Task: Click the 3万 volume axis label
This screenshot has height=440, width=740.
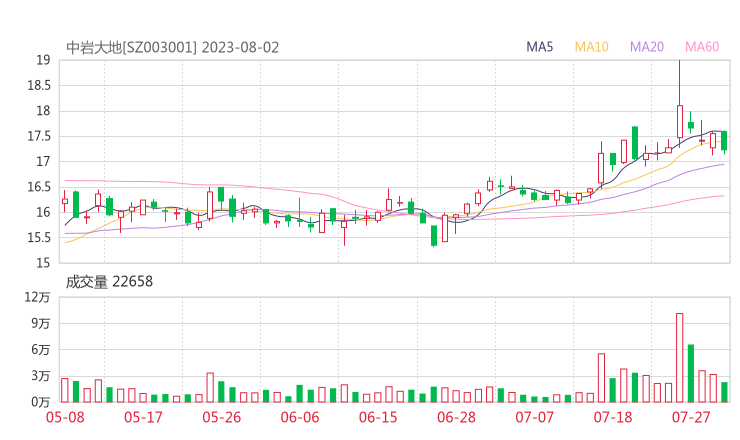Action: point(41,376)
